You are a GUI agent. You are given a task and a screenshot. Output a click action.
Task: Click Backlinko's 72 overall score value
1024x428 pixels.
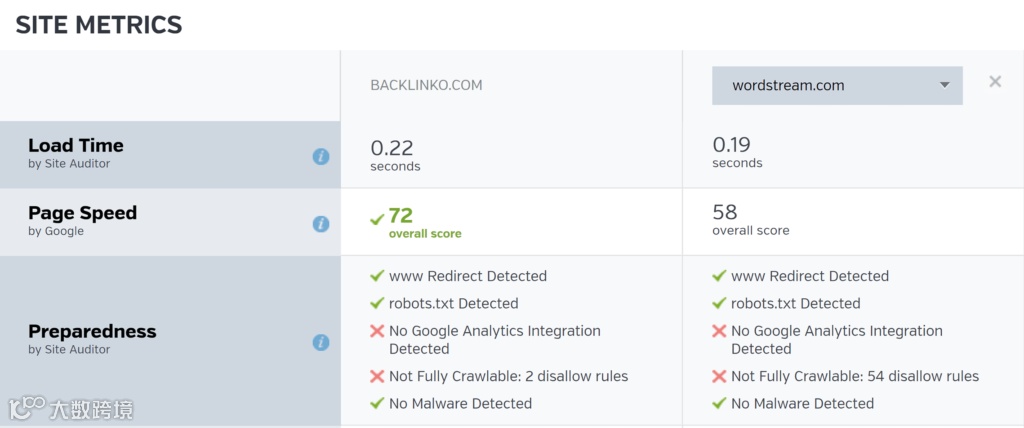[401, 215]
